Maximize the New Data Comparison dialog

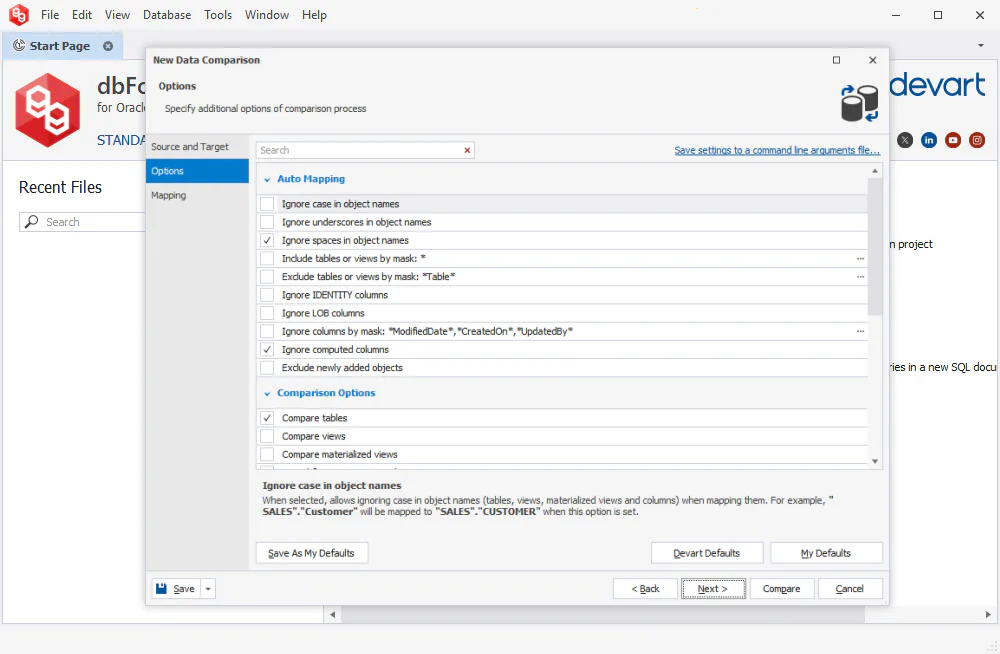click(x=836, y=60)
